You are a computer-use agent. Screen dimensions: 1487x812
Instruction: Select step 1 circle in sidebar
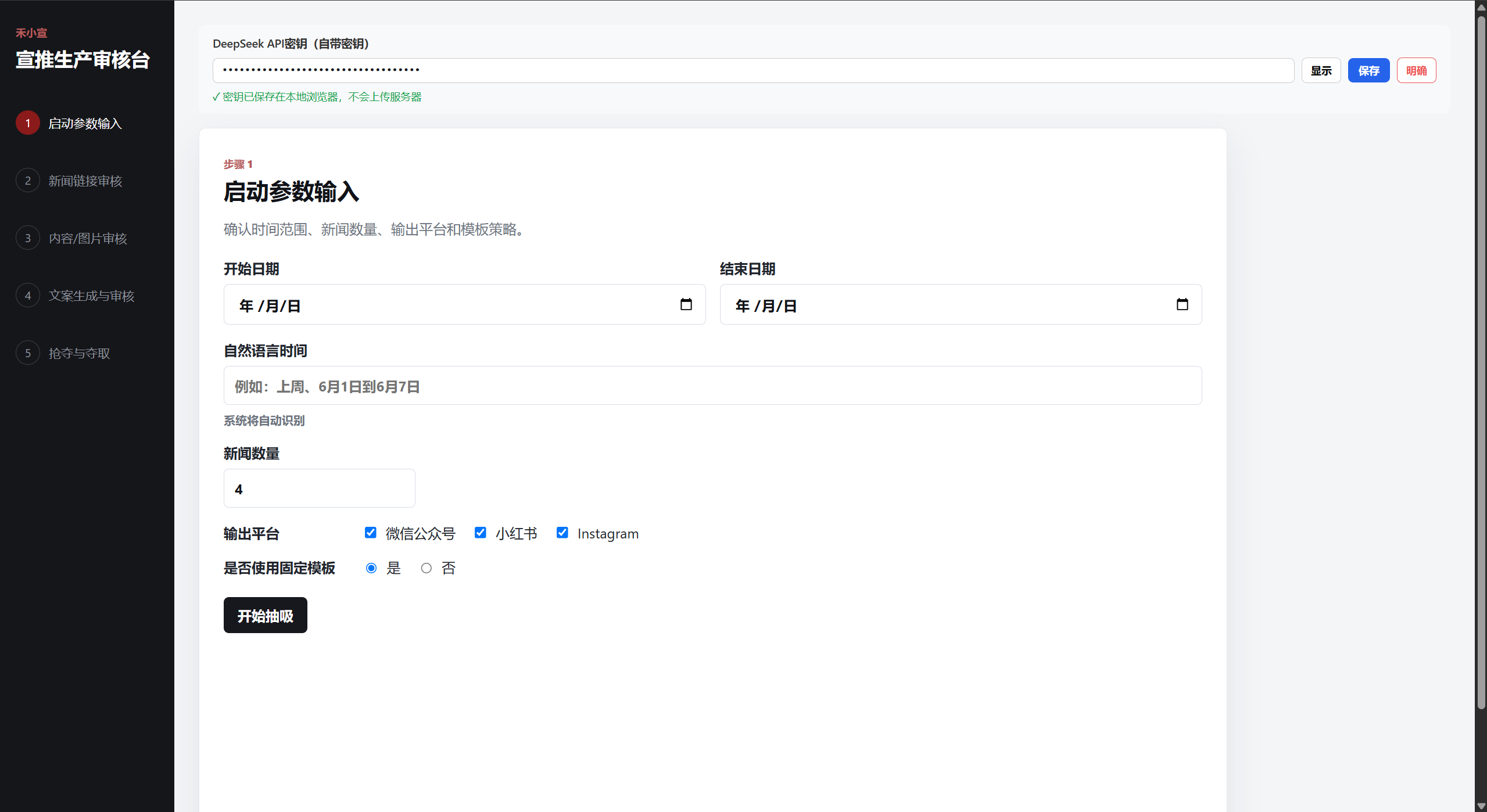pos(27,123)
